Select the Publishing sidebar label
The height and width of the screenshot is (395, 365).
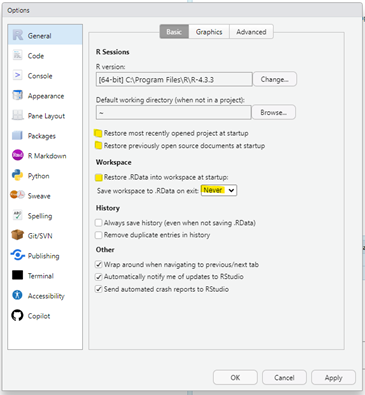pos(43,256)
